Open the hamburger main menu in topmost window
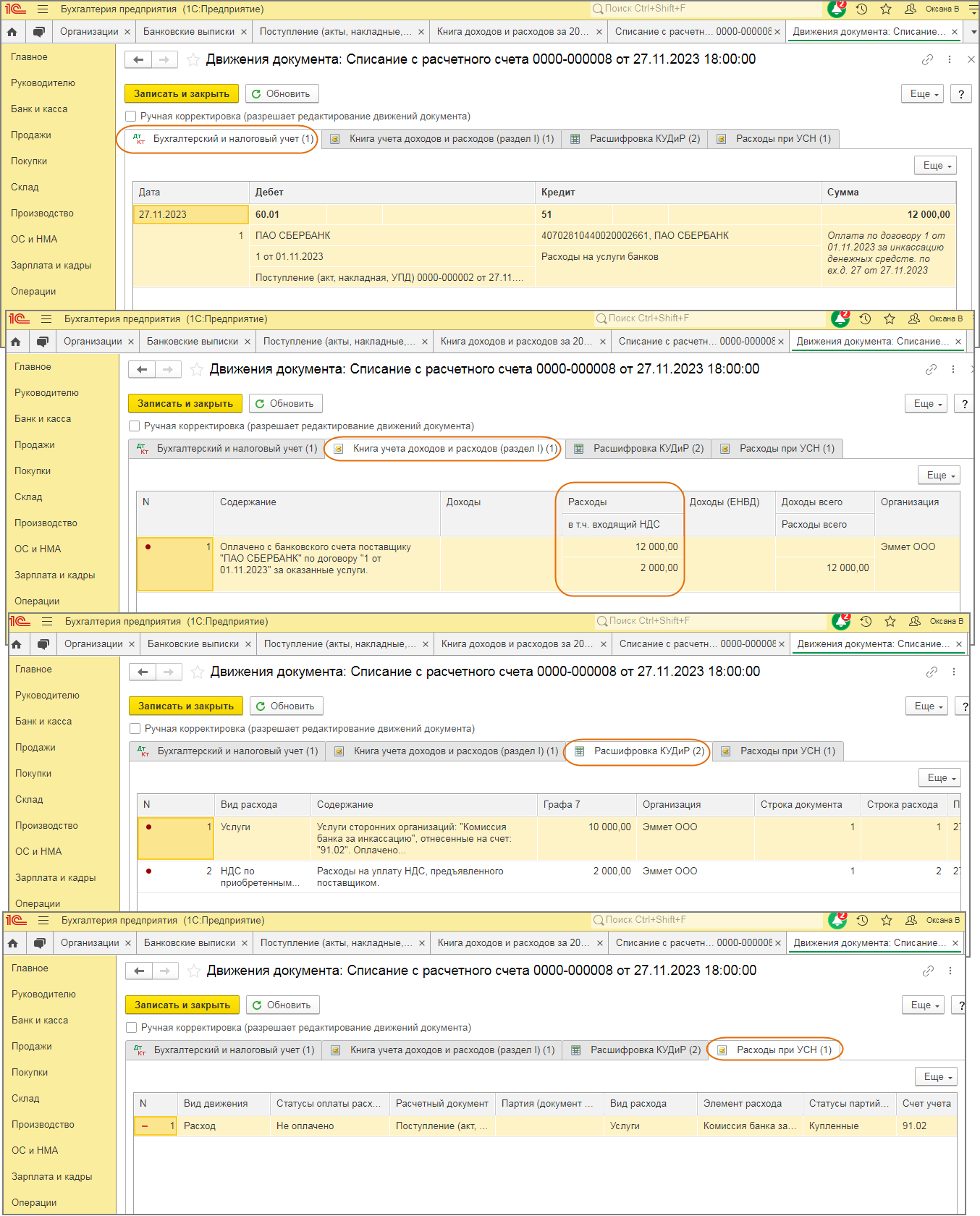 [43, 9]
